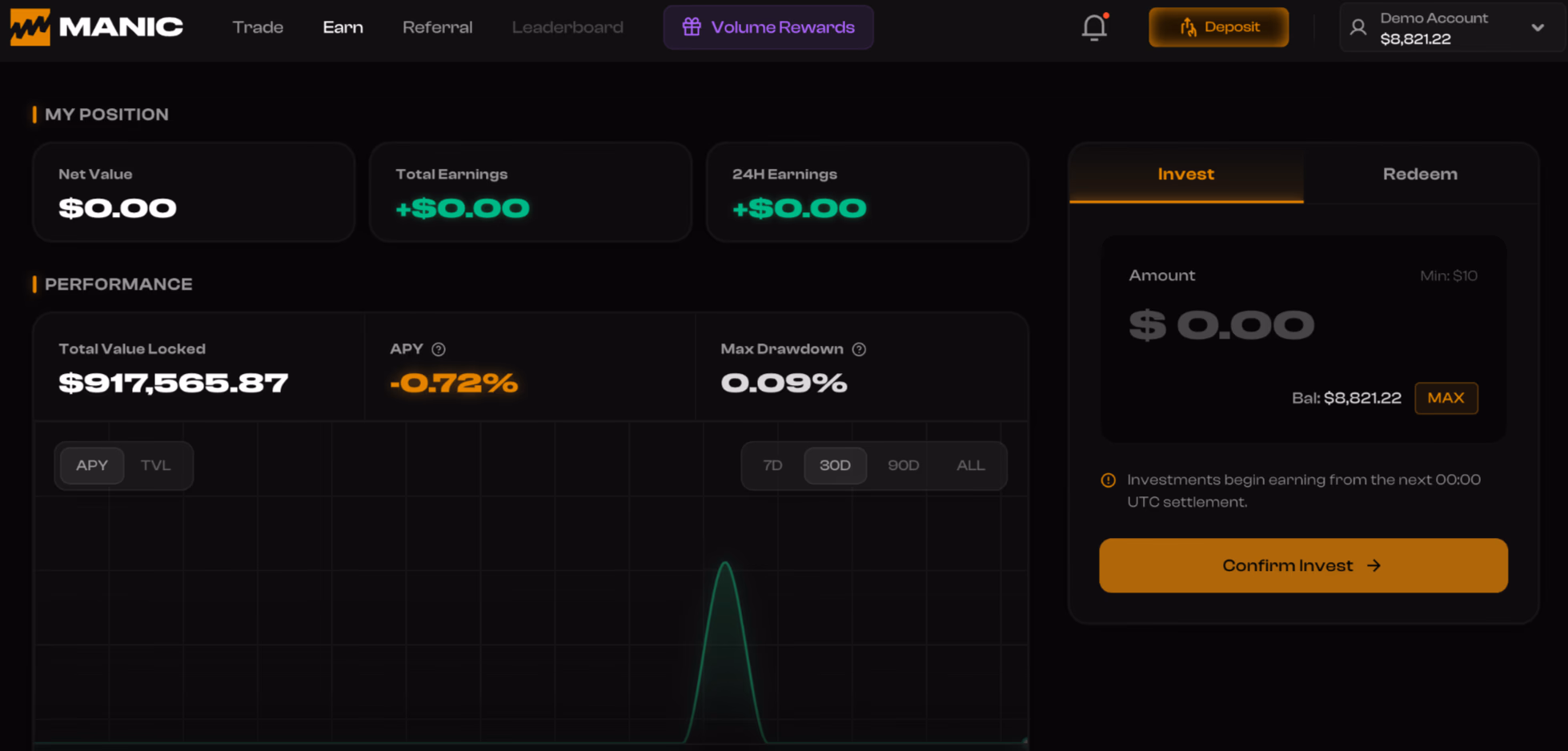The height and width of the screenshot is (751, 1568).
Task: Expand the Demo Account dropdown chevron
Action: click(1538, 27)
